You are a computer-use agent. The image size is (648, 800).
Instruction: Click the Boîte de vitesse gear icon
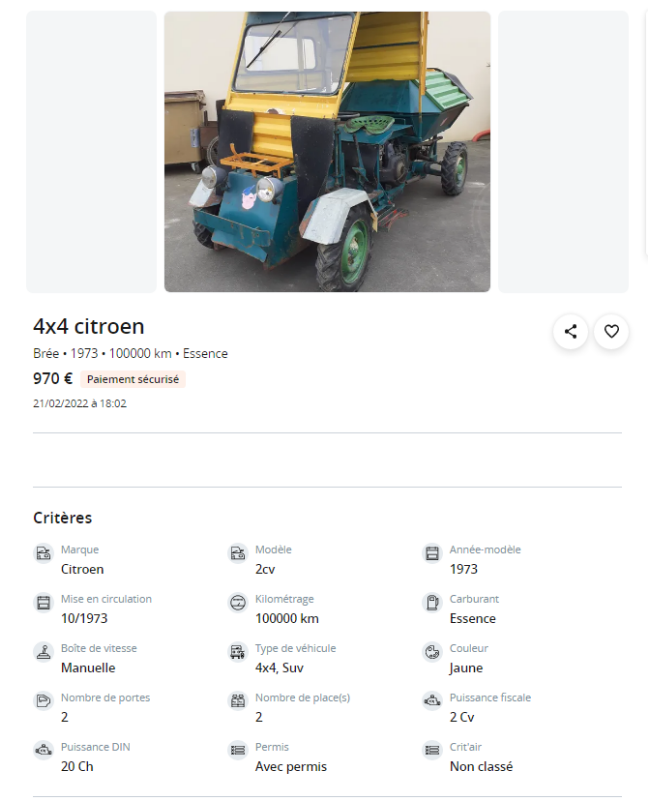[43, 652]
